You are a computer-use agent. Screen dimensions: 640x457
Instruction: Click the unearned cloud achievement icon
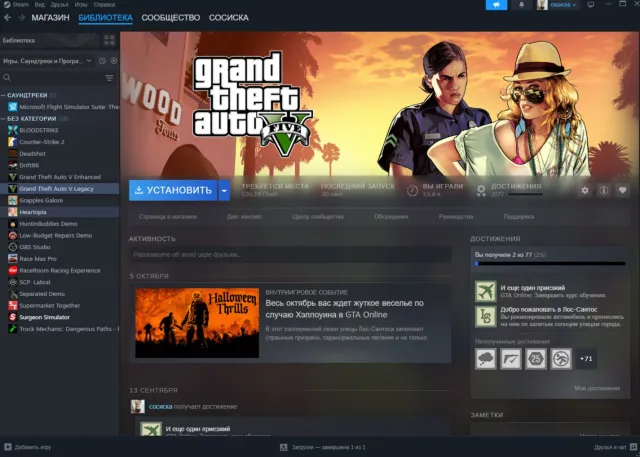coord(486,359)
